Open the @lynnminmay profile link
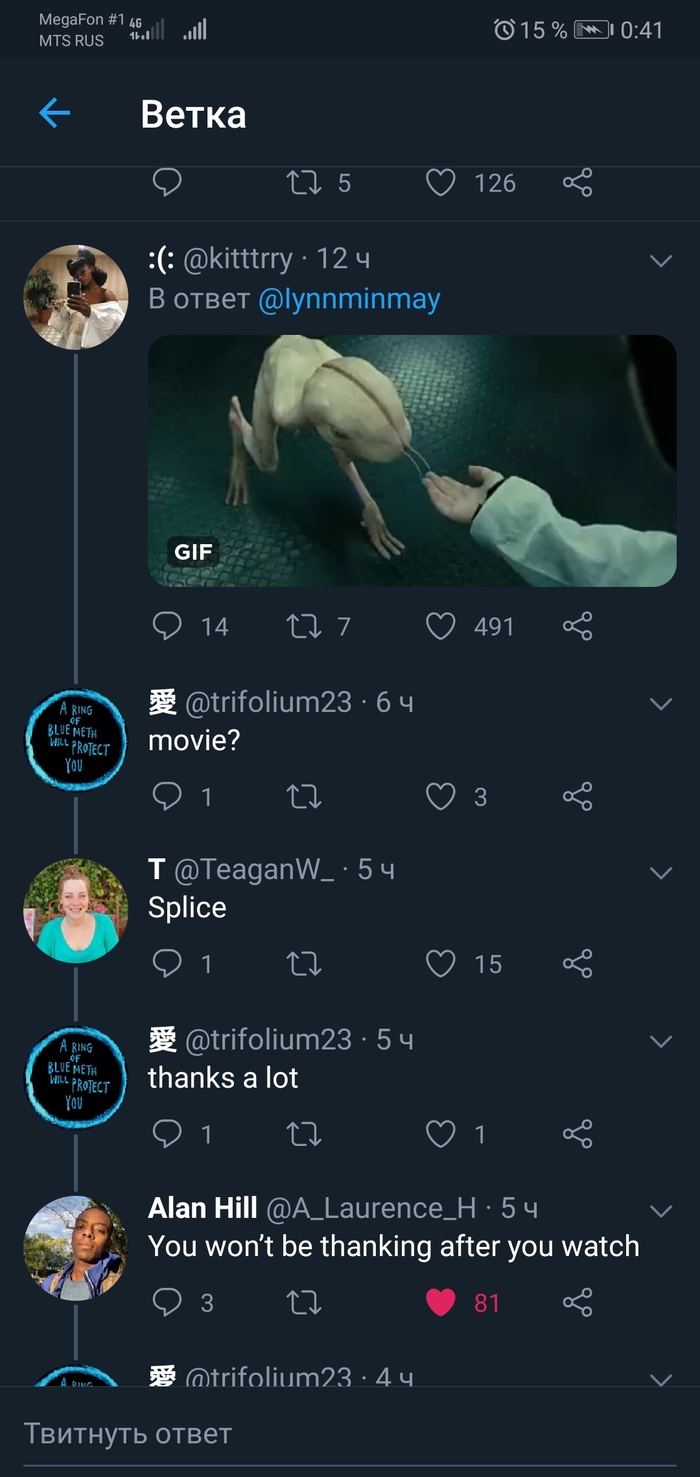The width and height of the screenshot is (700, 1477). click(x=349, y=299)
